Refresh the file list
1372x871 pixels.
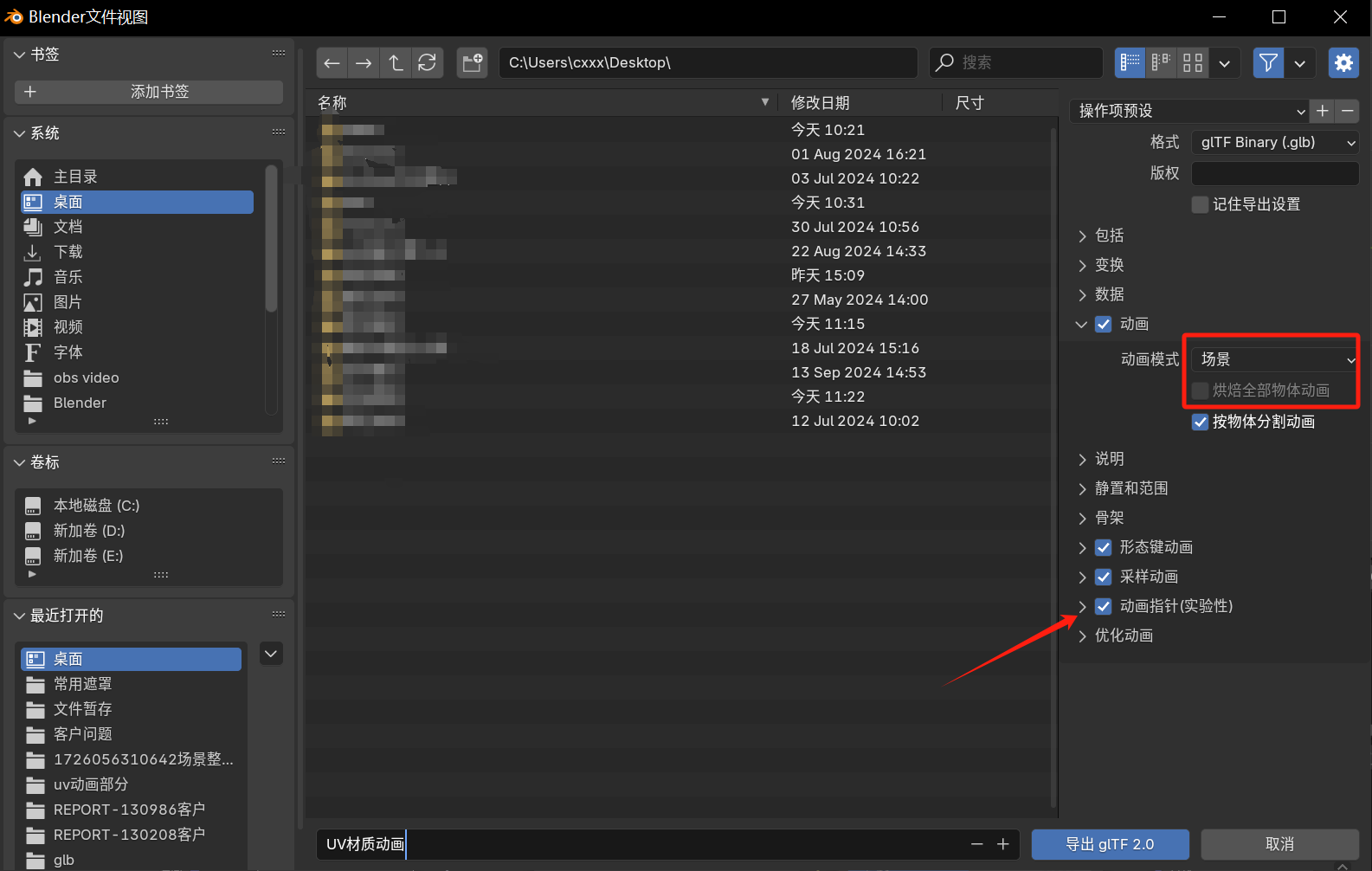(428, 62)
